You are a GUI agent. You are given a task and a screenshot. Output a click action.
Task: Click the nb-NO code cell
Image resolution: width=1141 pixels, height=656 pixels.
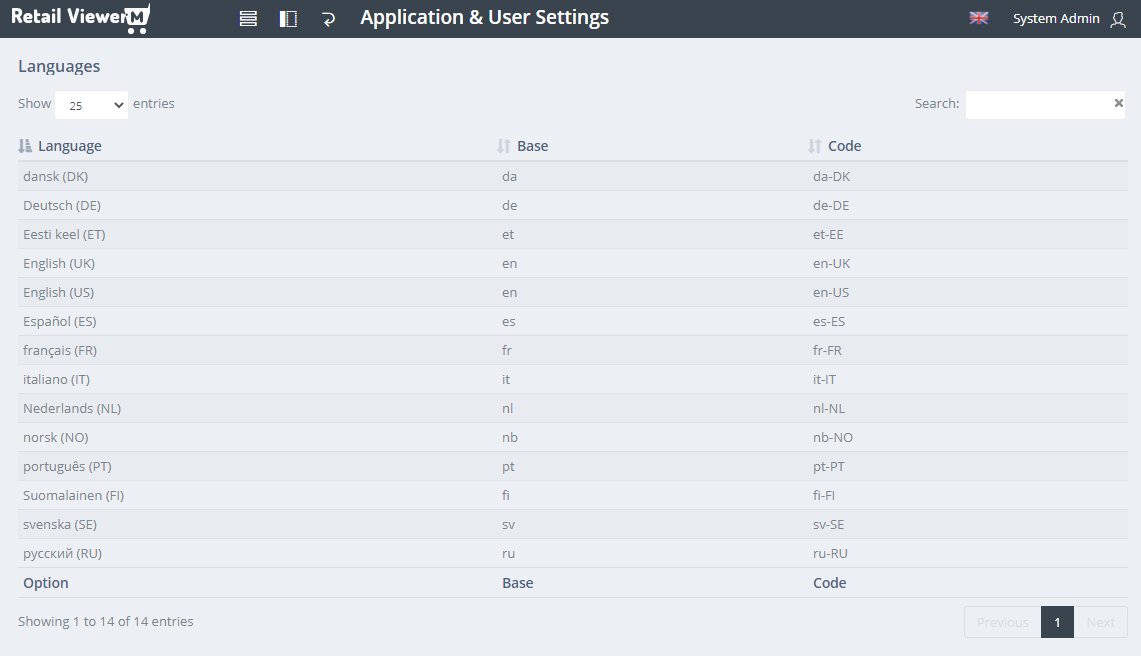tap(832, 438)
